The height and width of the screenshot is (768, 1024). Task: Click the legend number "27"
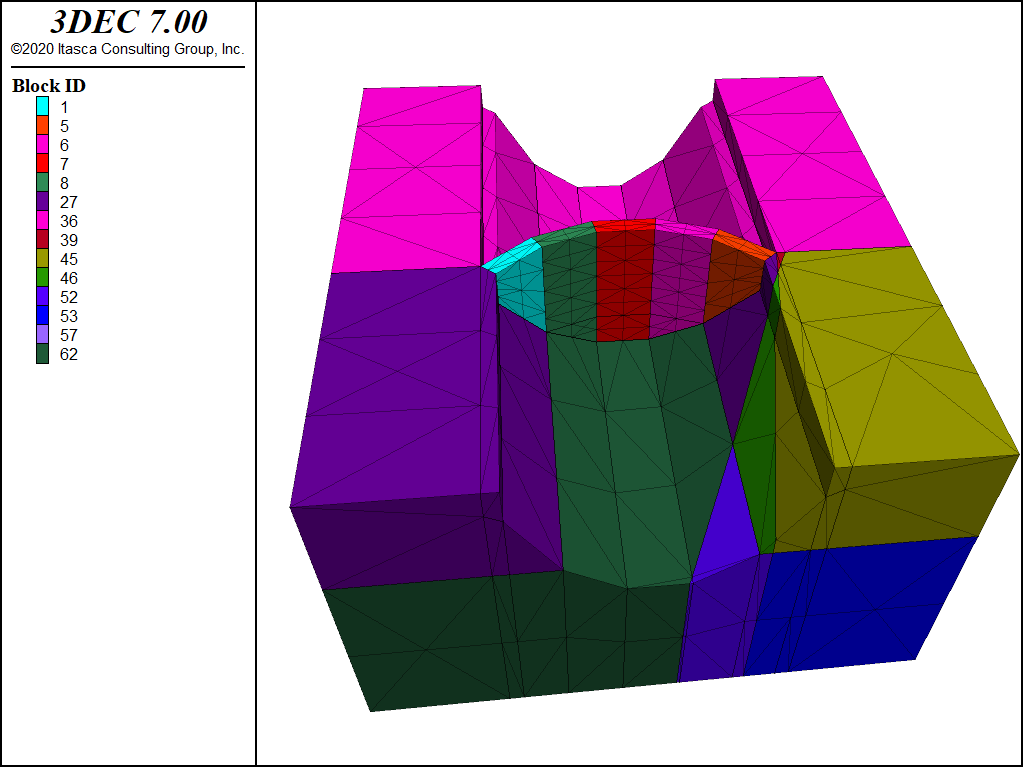click(x=69, y=202)
